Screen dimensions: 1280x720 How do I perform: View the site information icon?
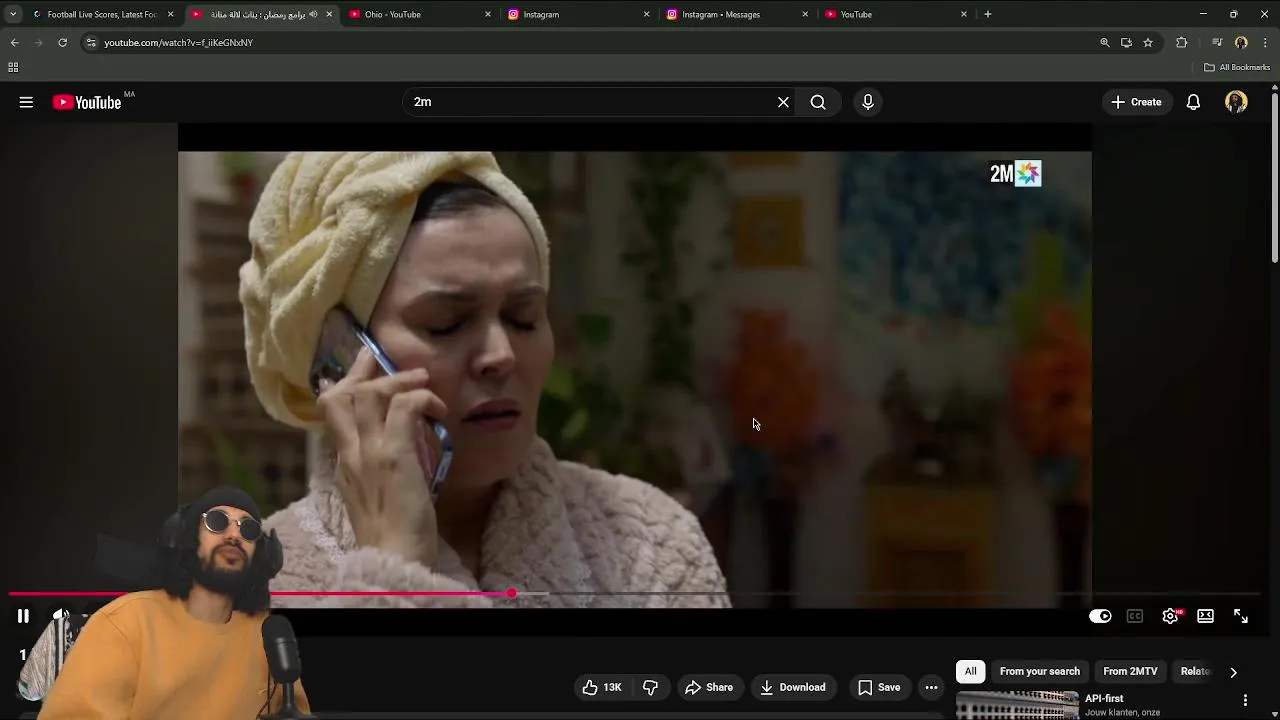(x=91, y=43)
